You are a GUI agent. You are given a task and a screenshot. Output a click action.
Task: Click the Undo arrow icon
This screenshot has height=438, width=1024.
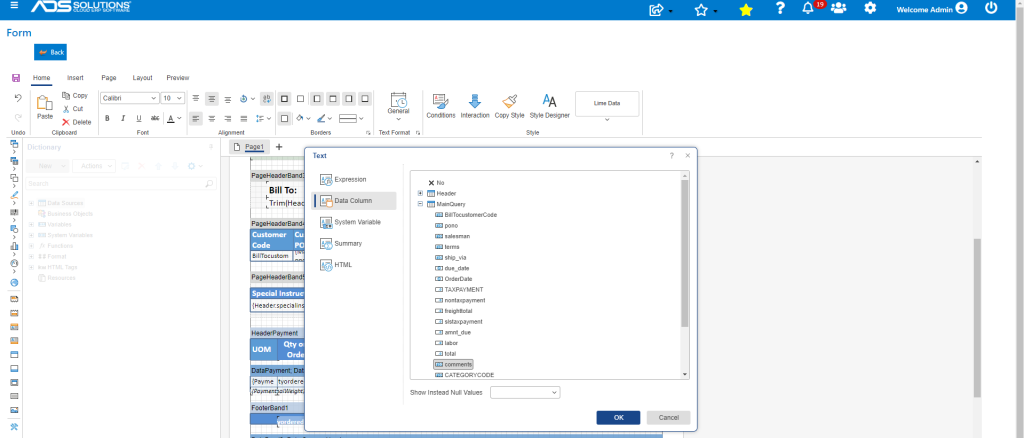18,98
